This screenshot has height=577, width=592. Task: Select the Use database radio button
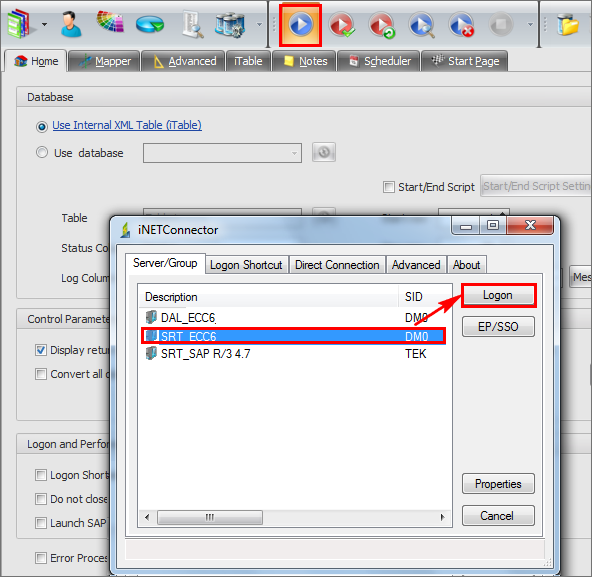[42, 152]
